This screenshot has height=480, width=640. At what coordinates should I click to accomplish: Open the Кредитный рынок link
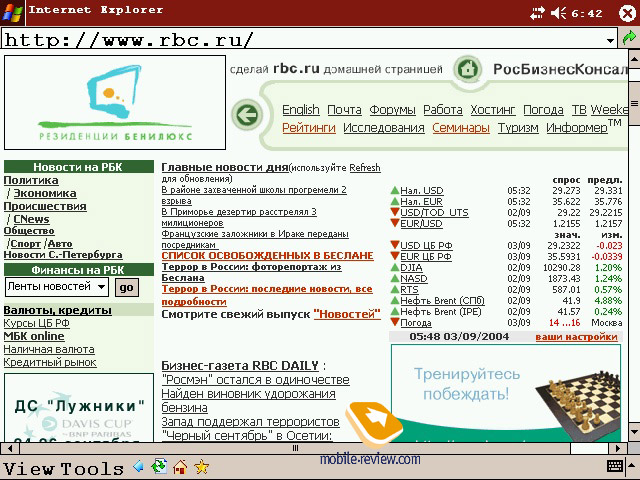point(50,362)
